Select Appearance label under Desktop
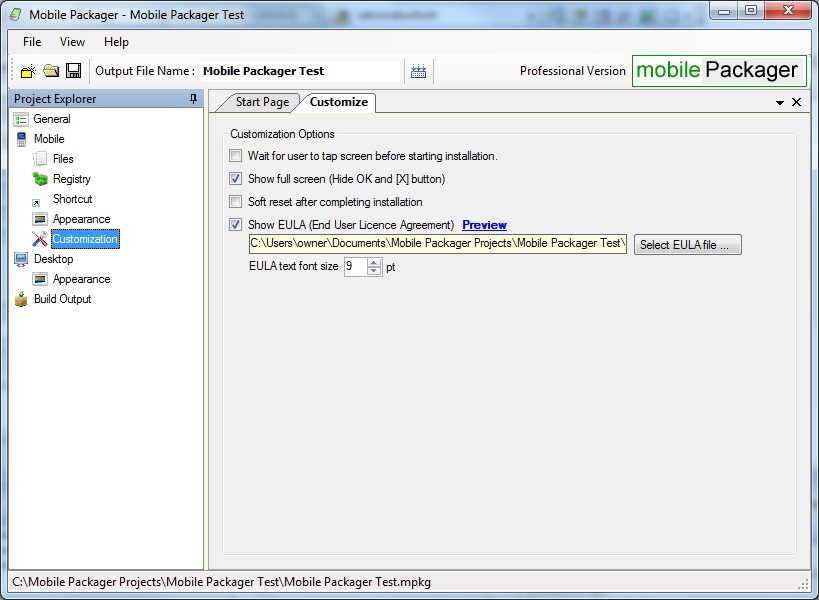The width and height of the screenshot is (819, 600). pyautogui.click(x=81, y=279)
